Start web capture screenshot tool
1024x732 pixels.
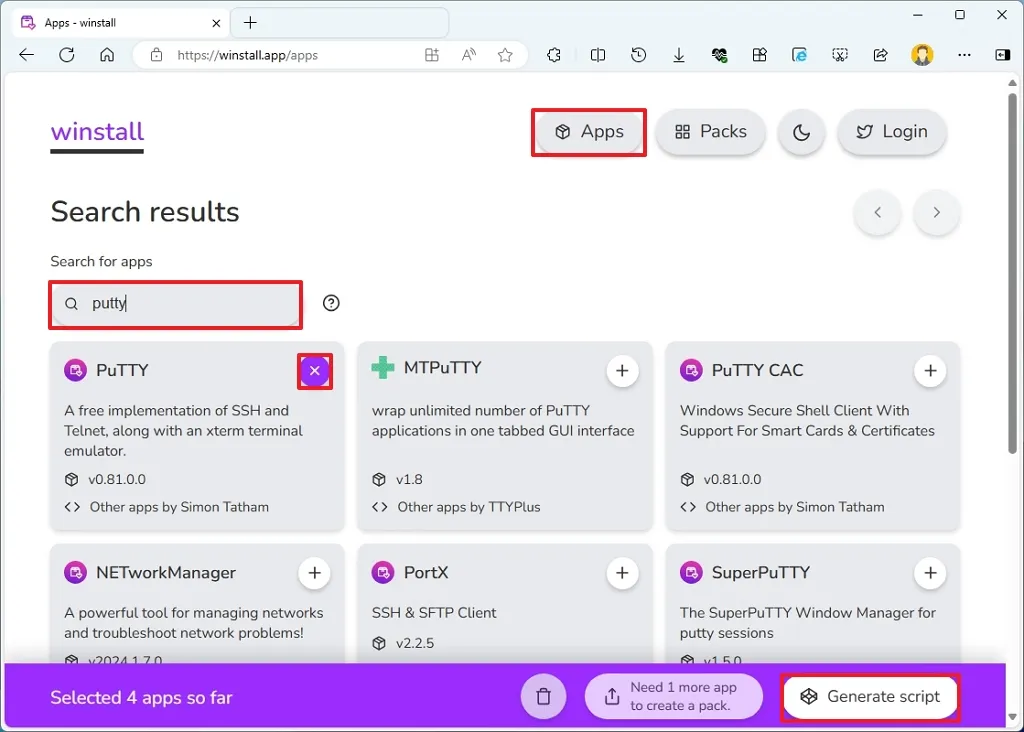[840, 56]
